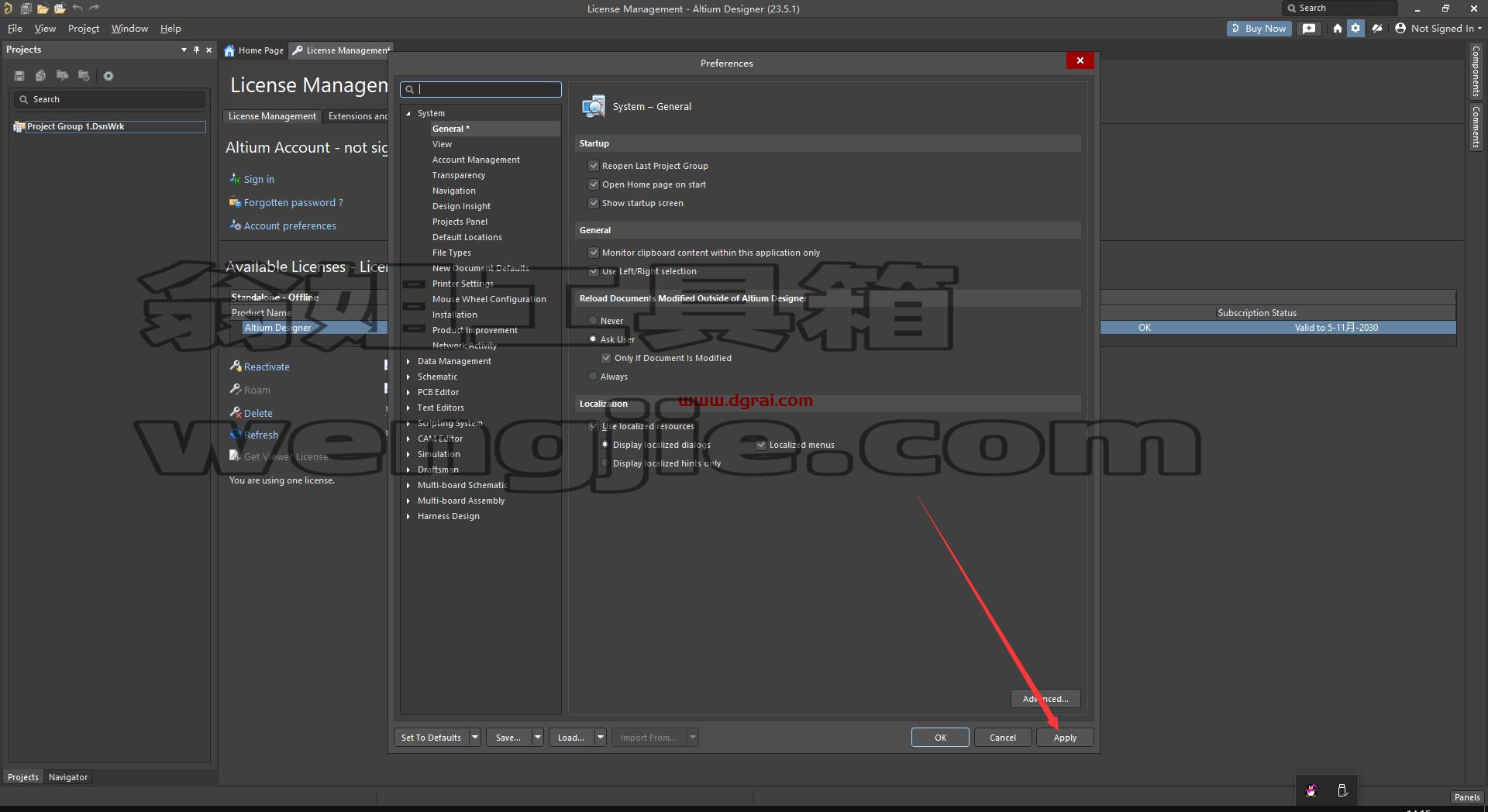
Task: Click the cloud disconnected icon in top toolbar
Action: (x=1377, y=29)
